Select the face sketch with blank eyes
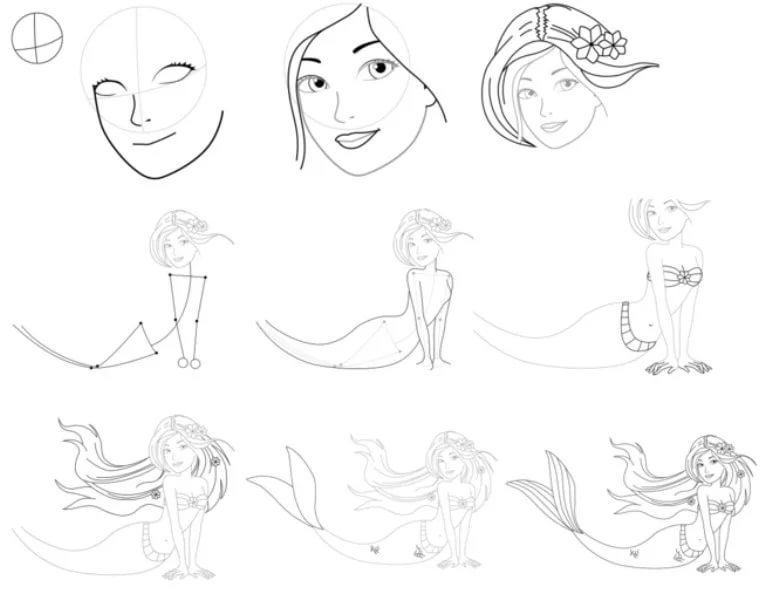The height and width of the screenshot is (600, 772). pos(150,95)
